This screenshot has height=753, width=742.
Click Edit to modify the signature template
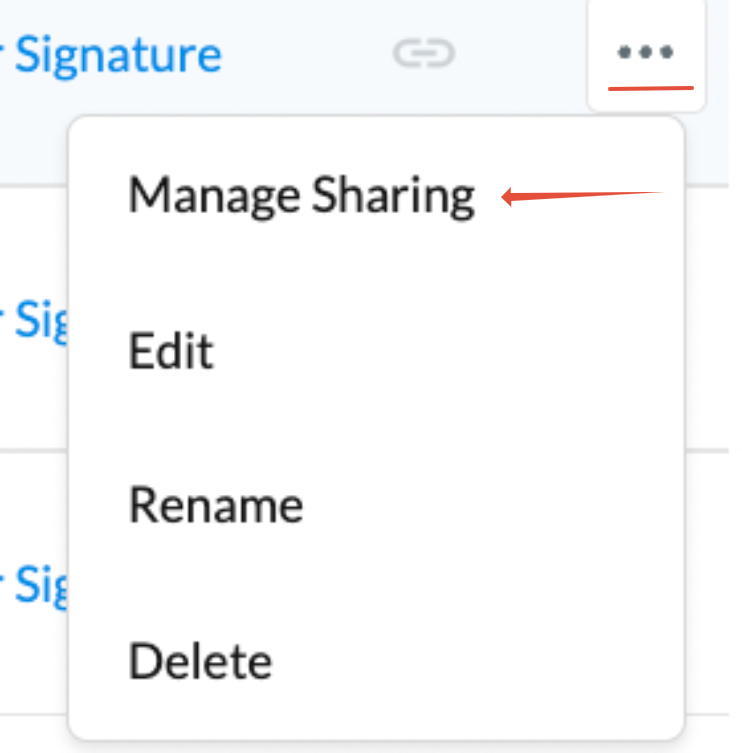click(171, 351)
